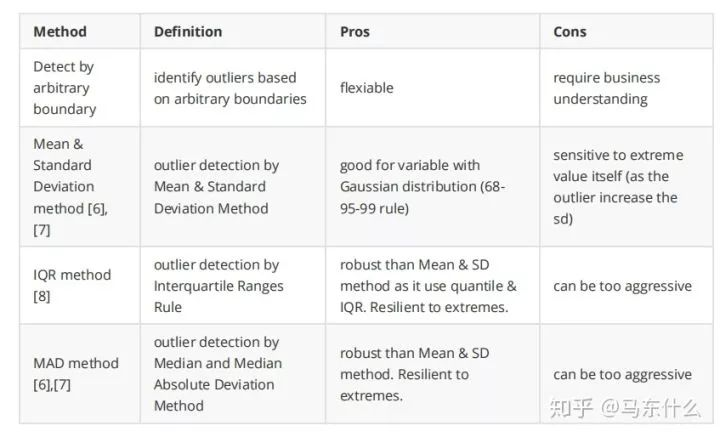Screen dimensions: 720x437
Task: Select the Pros column header
Action: click(354, 31)
